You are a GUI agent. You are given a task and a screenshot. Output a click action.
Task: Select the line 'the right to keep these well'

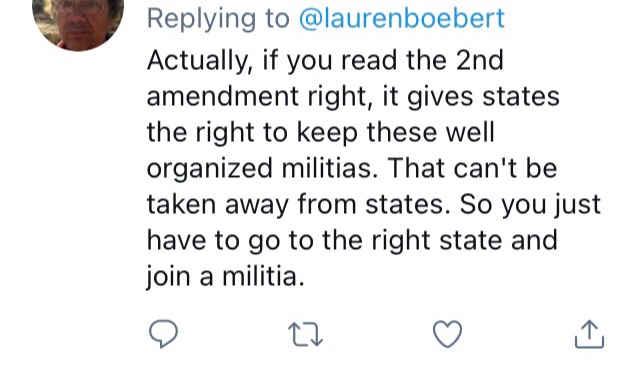(321, 132)
